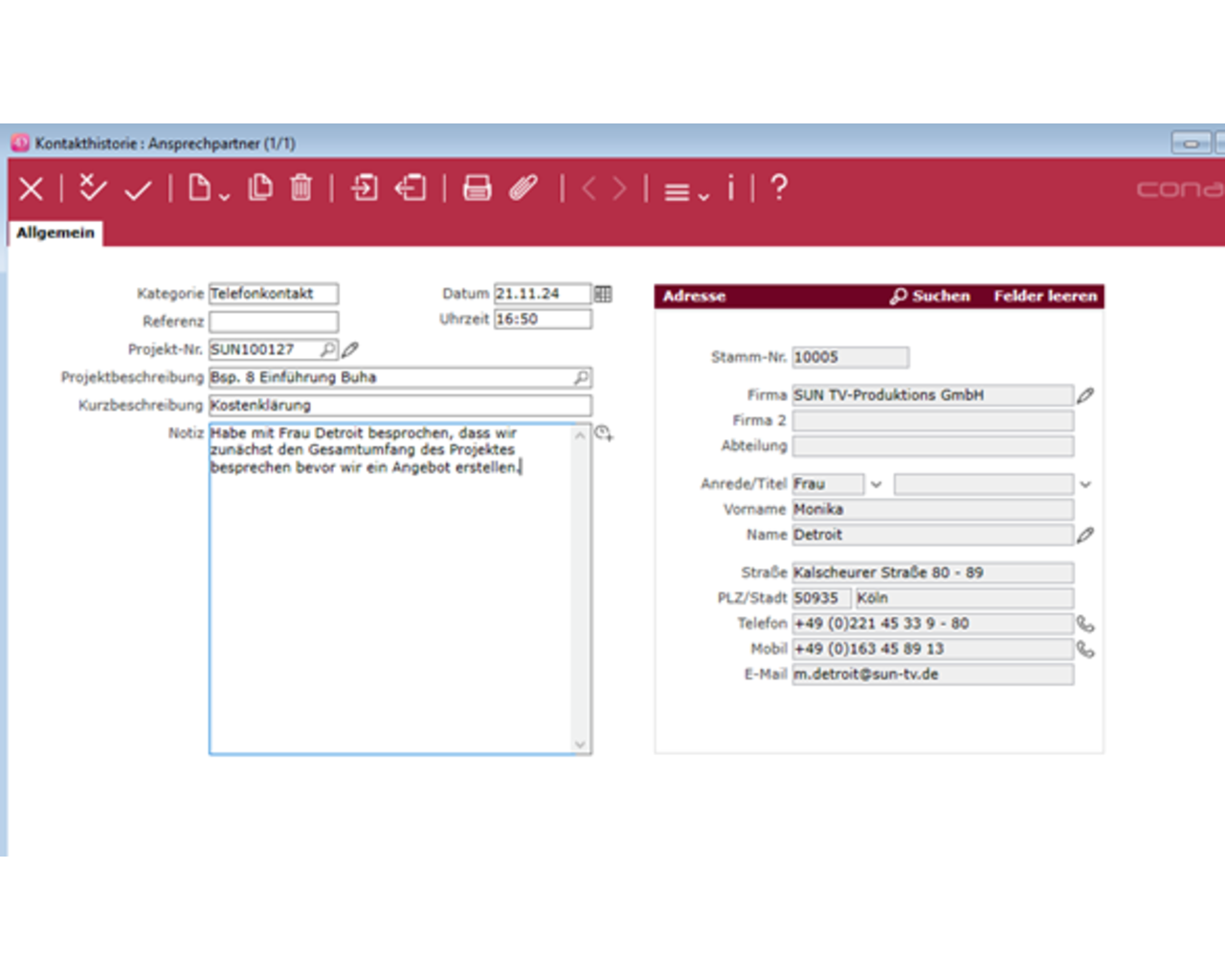Click the Kontakthistorie window app icon
This screenshot has height=980, width=1225.
tap(20, 143)
